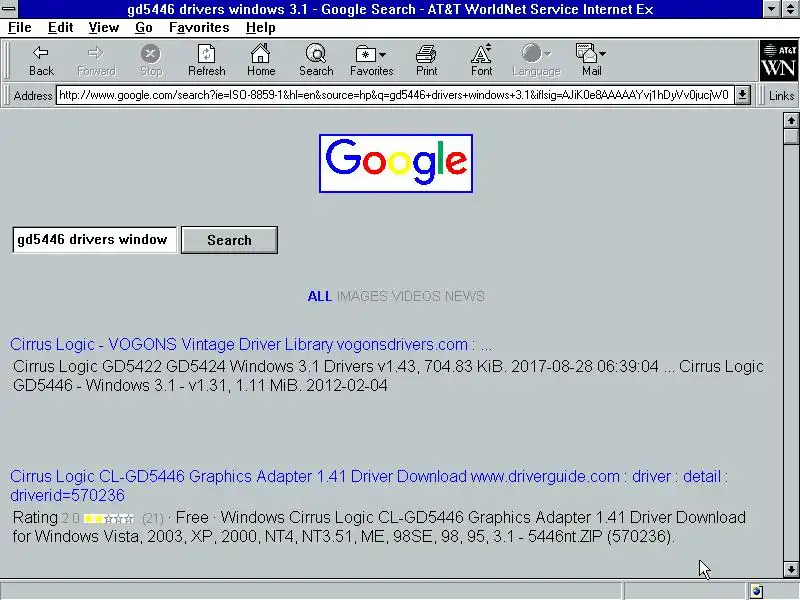Click the '(21)' review count text
This screenshot has height=600, width=800.
(x=153, y=518)
